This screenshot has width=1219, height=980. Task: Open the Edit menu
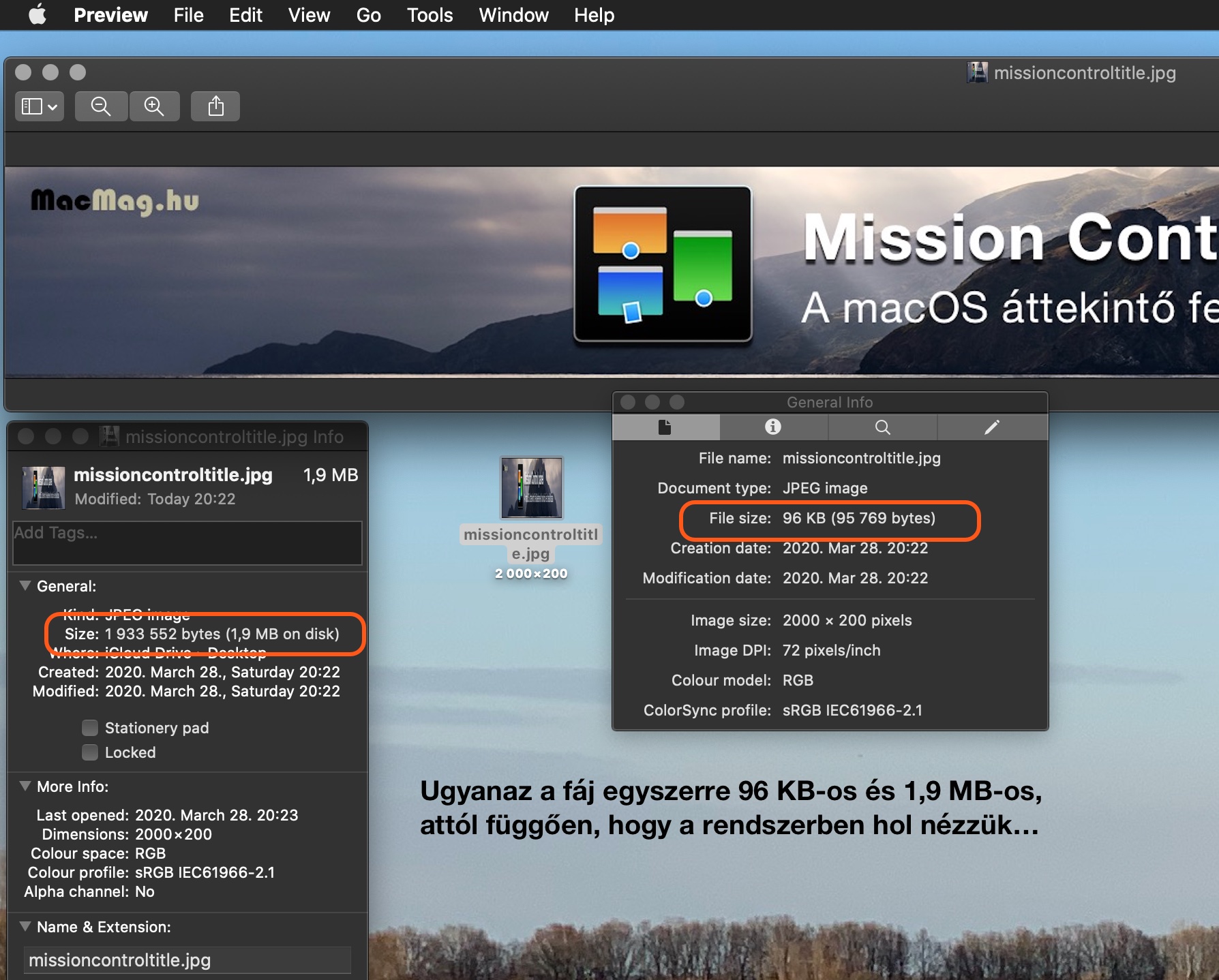245,15
